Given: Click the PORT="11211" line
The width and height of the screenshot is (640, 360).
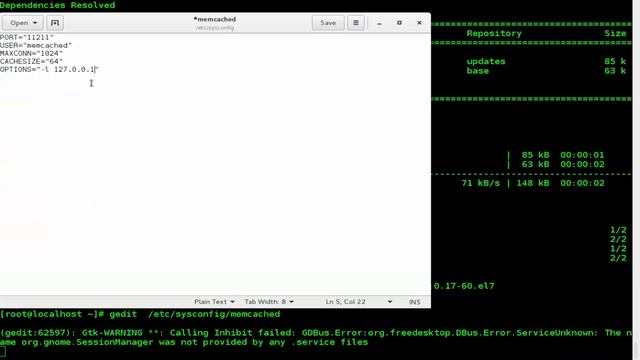Looking at the screenshot, I should tap(27, 37).
